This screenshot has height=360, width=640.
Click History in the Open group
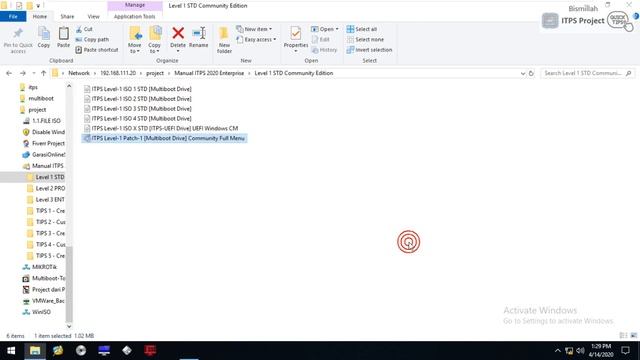coord(324,50)
